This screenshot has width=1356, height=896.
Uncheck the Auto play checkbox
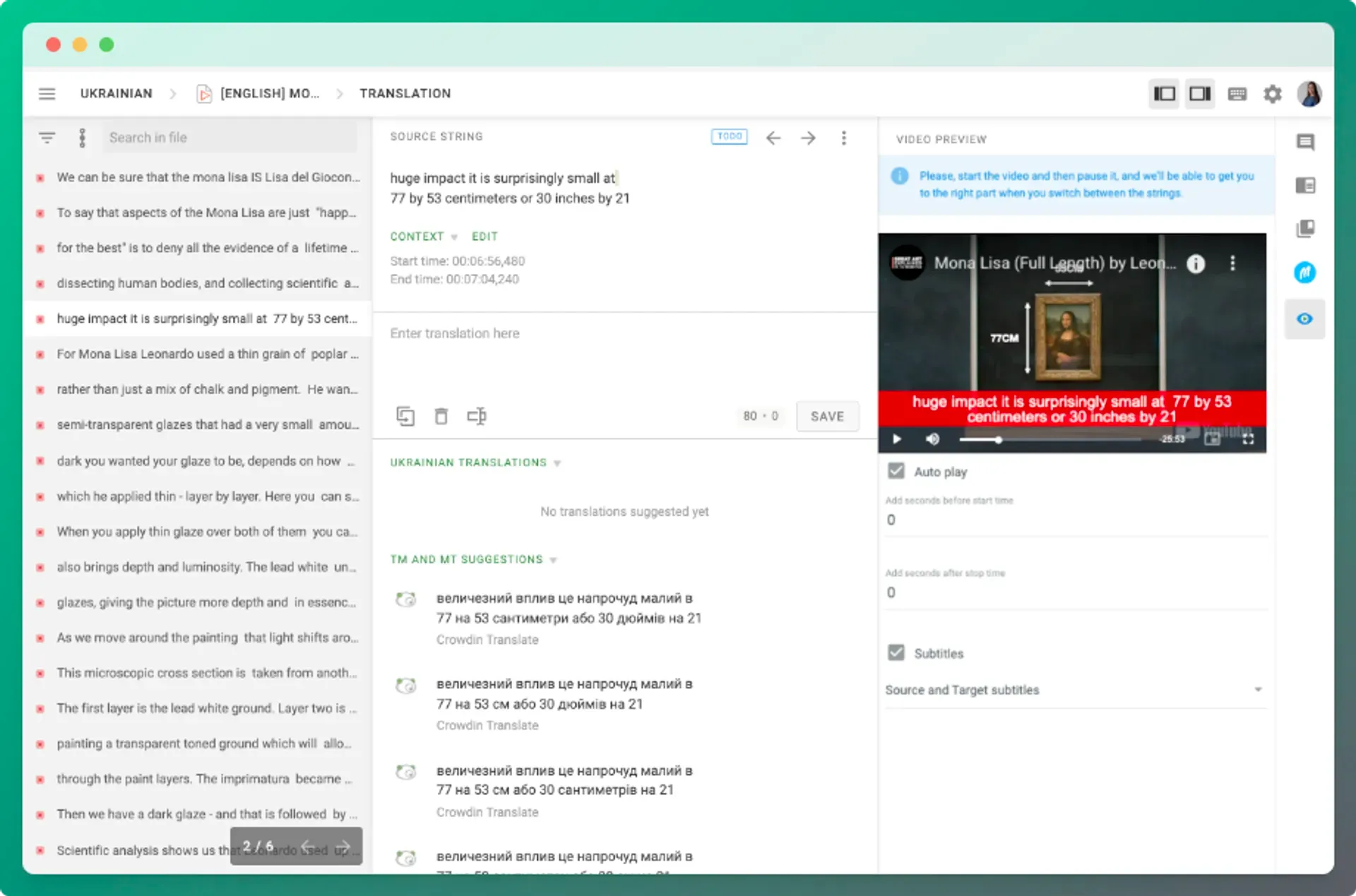coord(896,471)
